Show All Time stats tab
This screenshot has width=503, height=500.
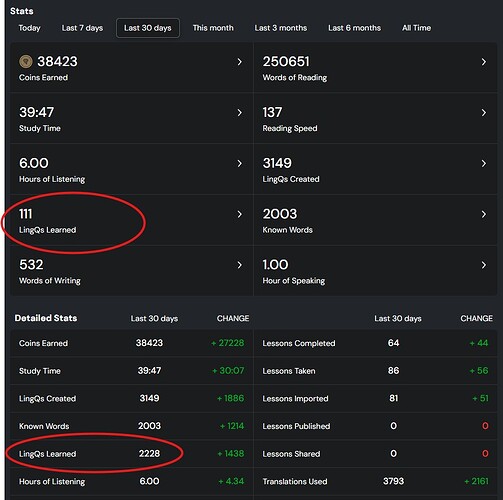tap(416, 28)
